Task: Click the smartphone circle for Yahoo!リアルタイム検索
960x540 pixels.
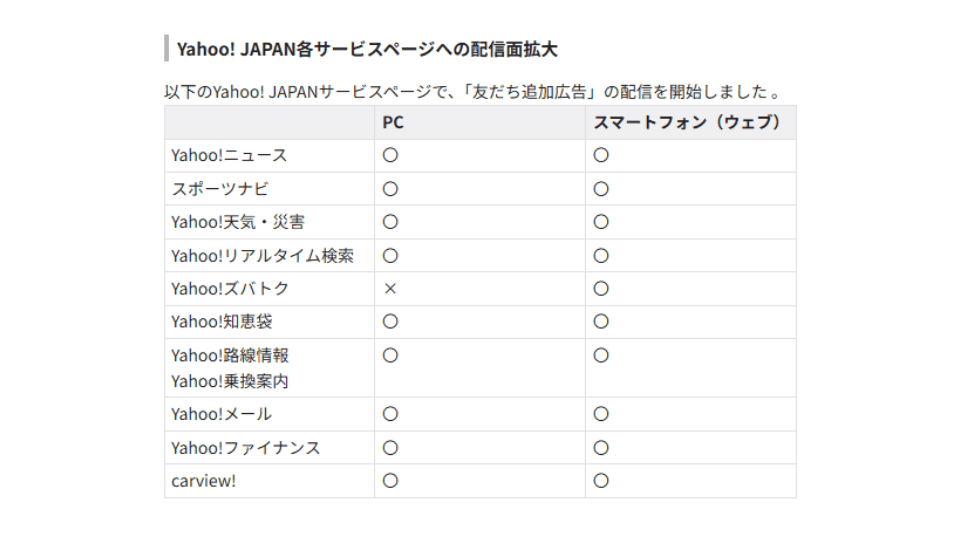Action: click(601, 256)
